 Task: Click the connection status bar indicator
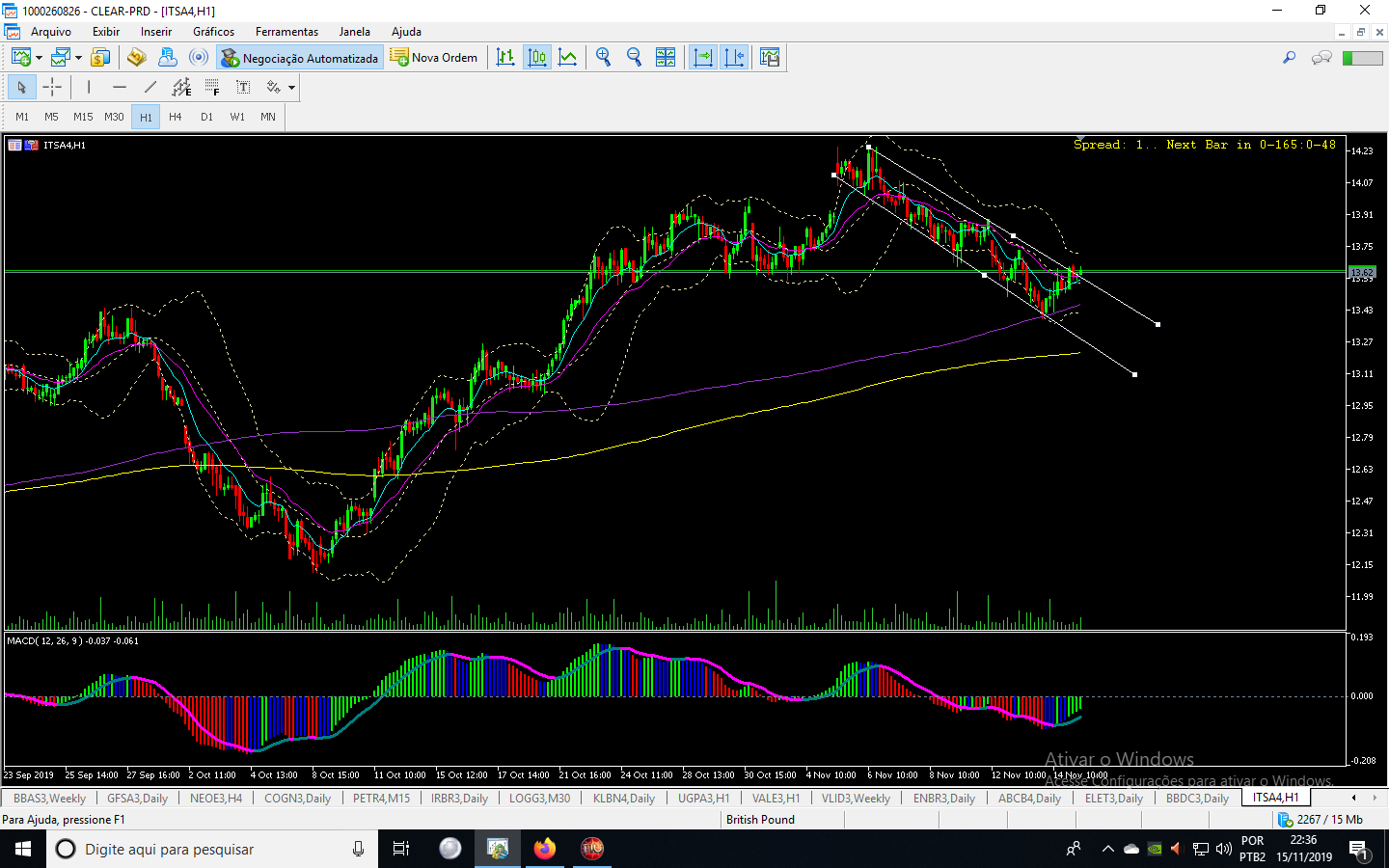click(x=1363, y=58)
